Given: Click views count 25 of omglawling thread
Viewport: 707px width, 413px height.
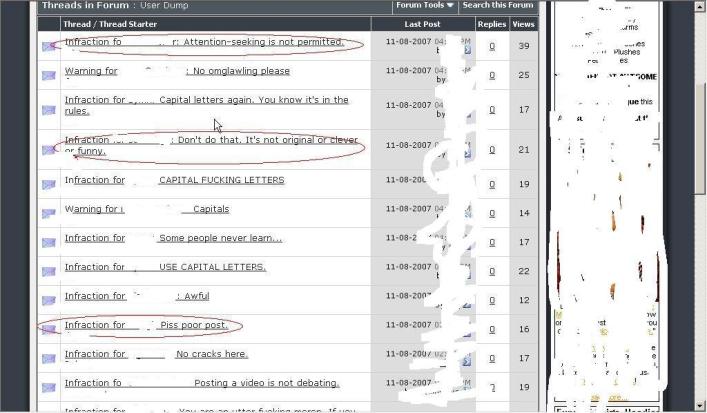Looking at the screenshot, I should tap(523, 75).
